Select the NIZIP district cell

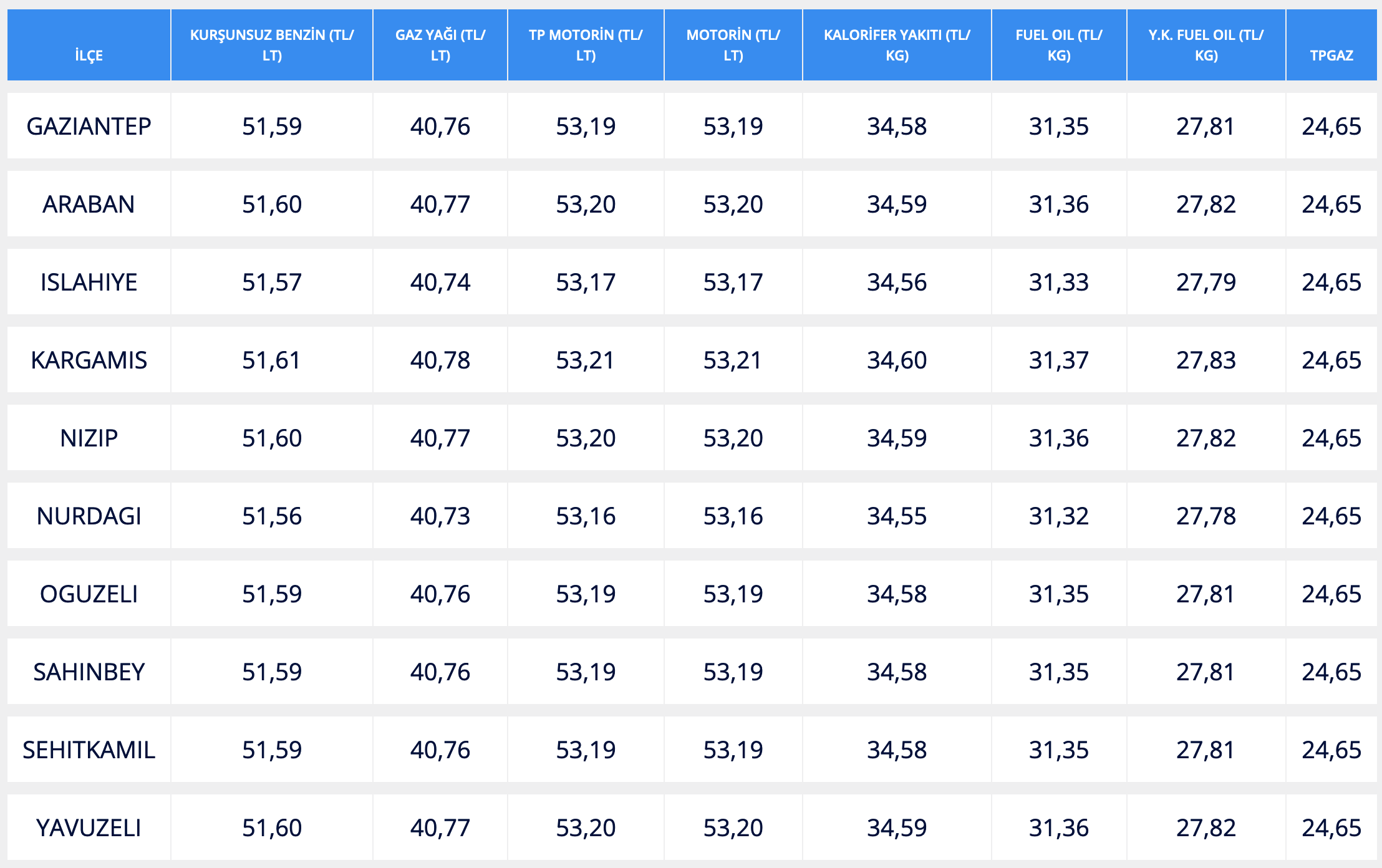(89, 438)
